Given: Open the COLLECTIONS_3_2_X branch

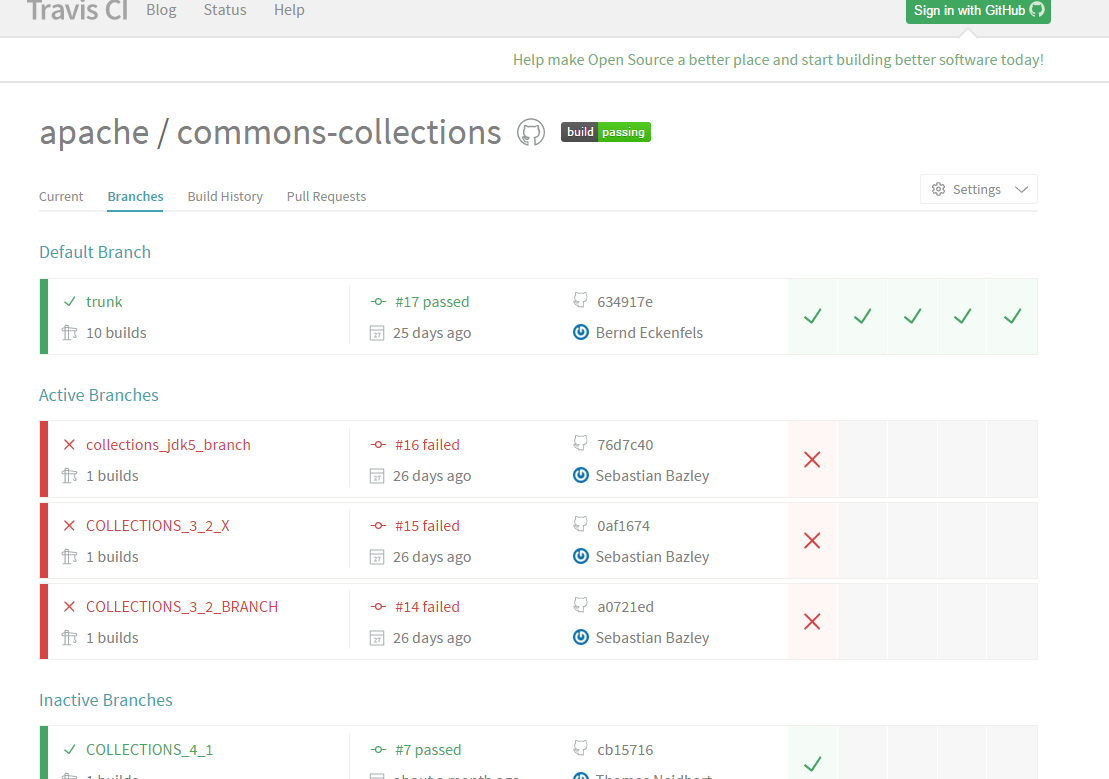Looking at the screenshot, I should tap(158, 526).
